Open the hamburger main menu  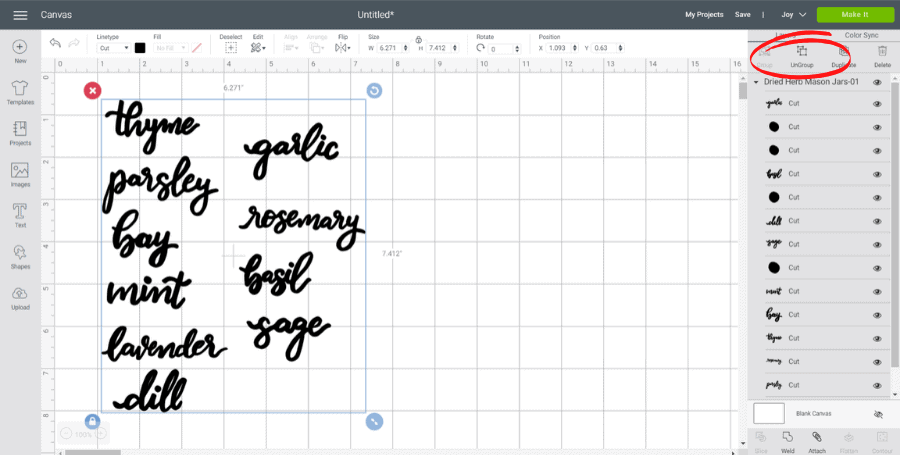coord(20,15)
